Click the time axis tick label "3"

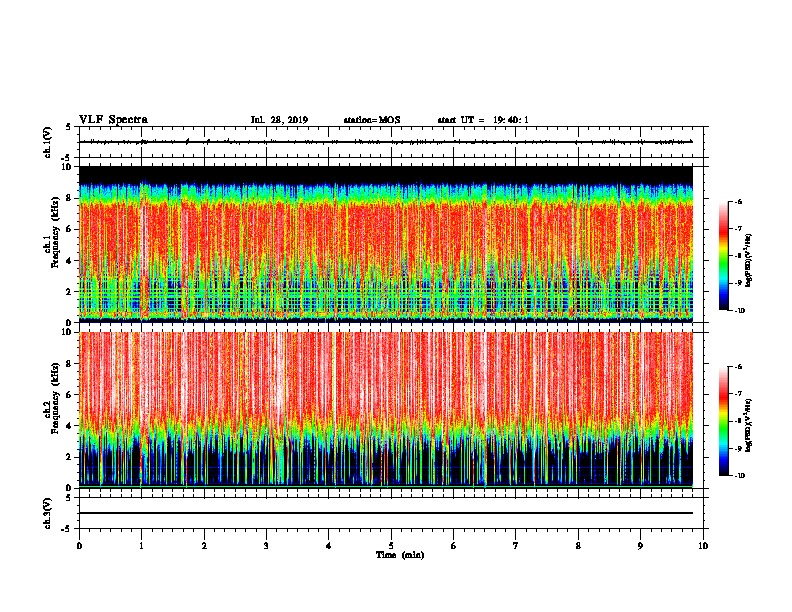(266, 545)
